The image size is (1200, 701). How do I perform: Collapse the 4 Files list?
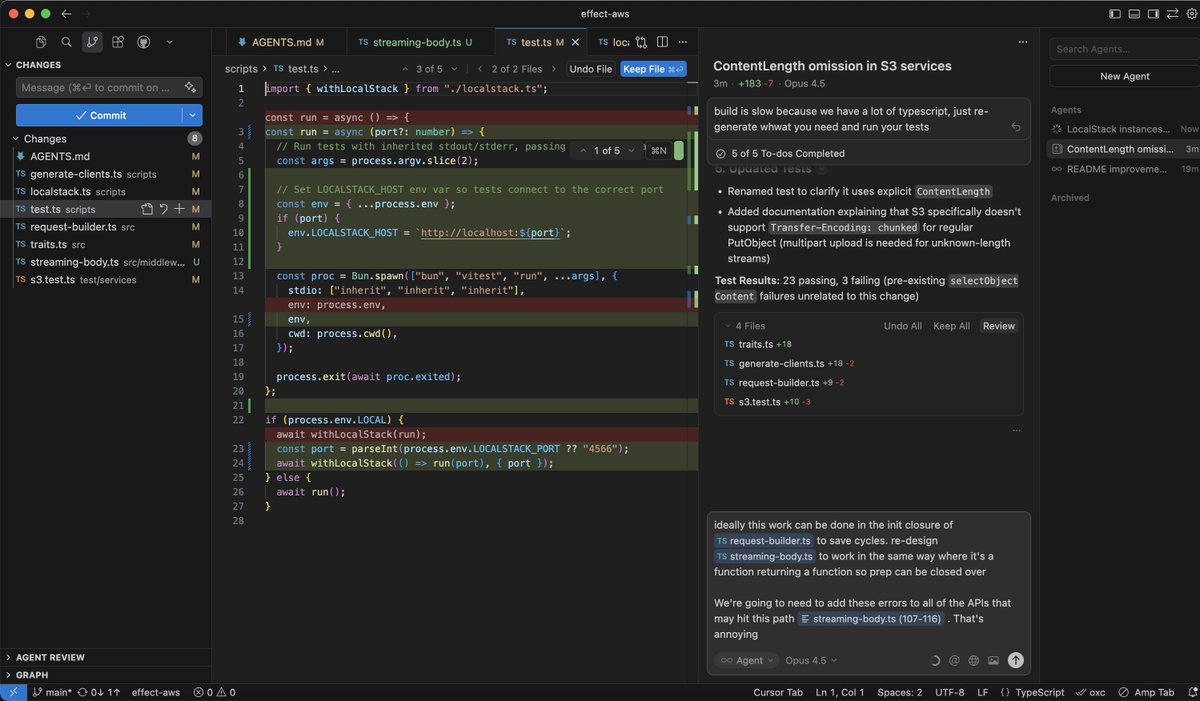click(x=746, y=326)
